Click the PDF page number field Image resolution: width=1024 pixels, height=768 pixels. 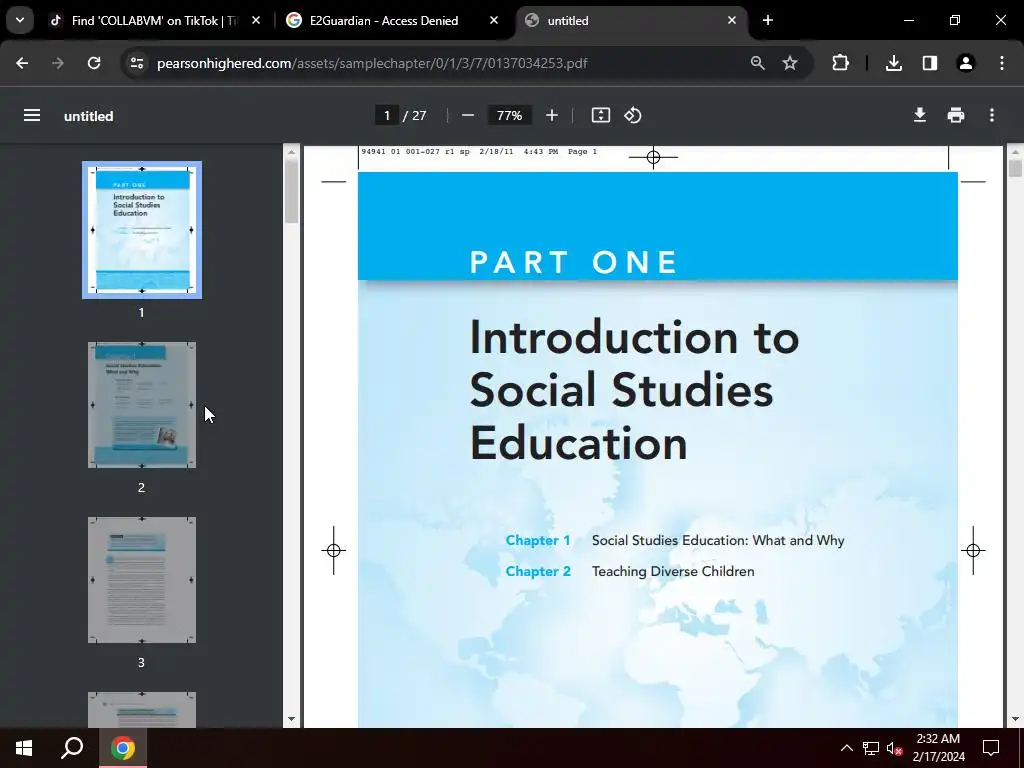pyautogui.click(x=387, y=116)
